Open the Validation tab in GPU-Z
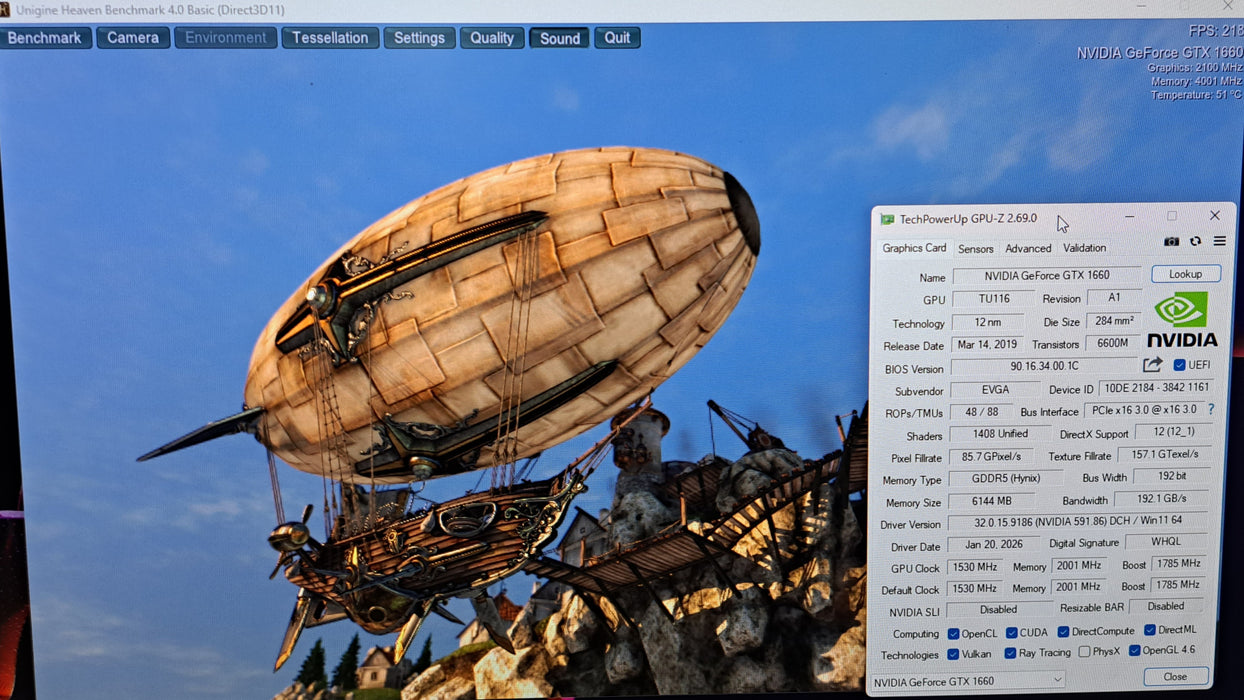Viewport: 1244px width, 700px height. pos(1084,248)
